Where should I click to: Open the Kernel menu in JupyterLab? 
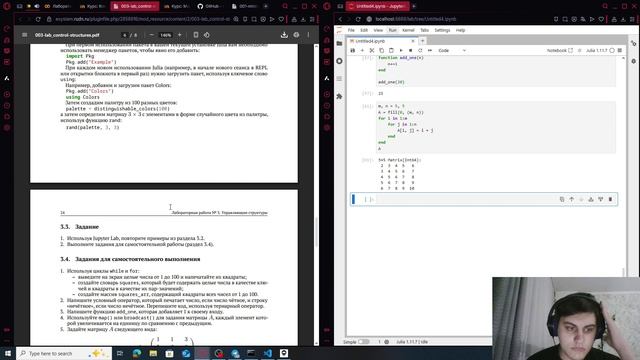[408, 30]
